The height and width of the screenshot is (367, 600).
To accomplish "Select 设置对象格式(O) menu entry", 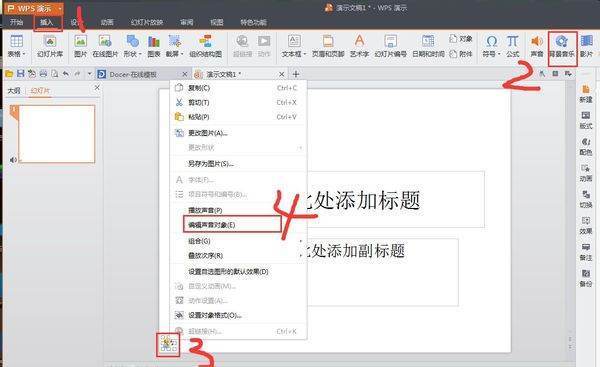I will tap(238, 315).
